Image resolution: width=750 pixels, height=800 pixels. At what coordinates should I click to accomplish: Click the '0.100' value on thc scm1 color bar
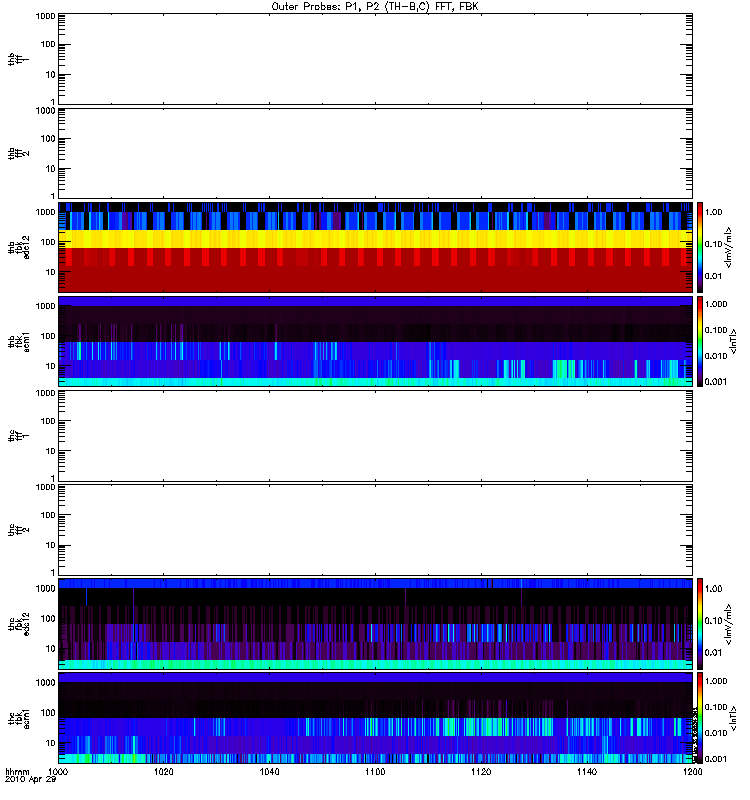716,707
